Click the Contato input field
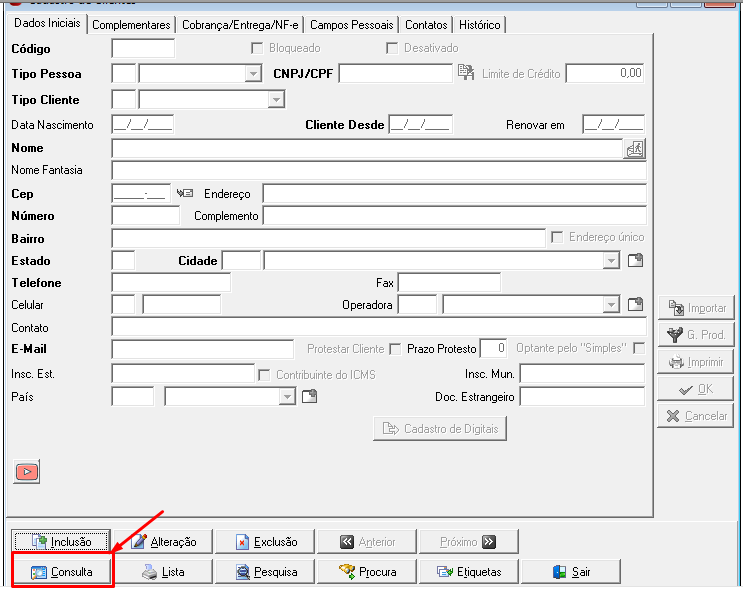Viewport: 743px width, 589px height. pos(379,327)
